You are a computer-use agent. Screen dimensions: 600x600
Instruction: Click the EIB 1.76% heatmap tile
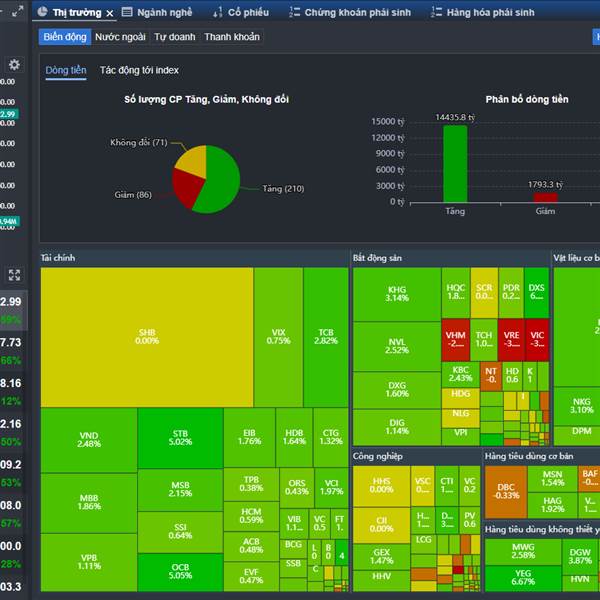tap(249, 437)
